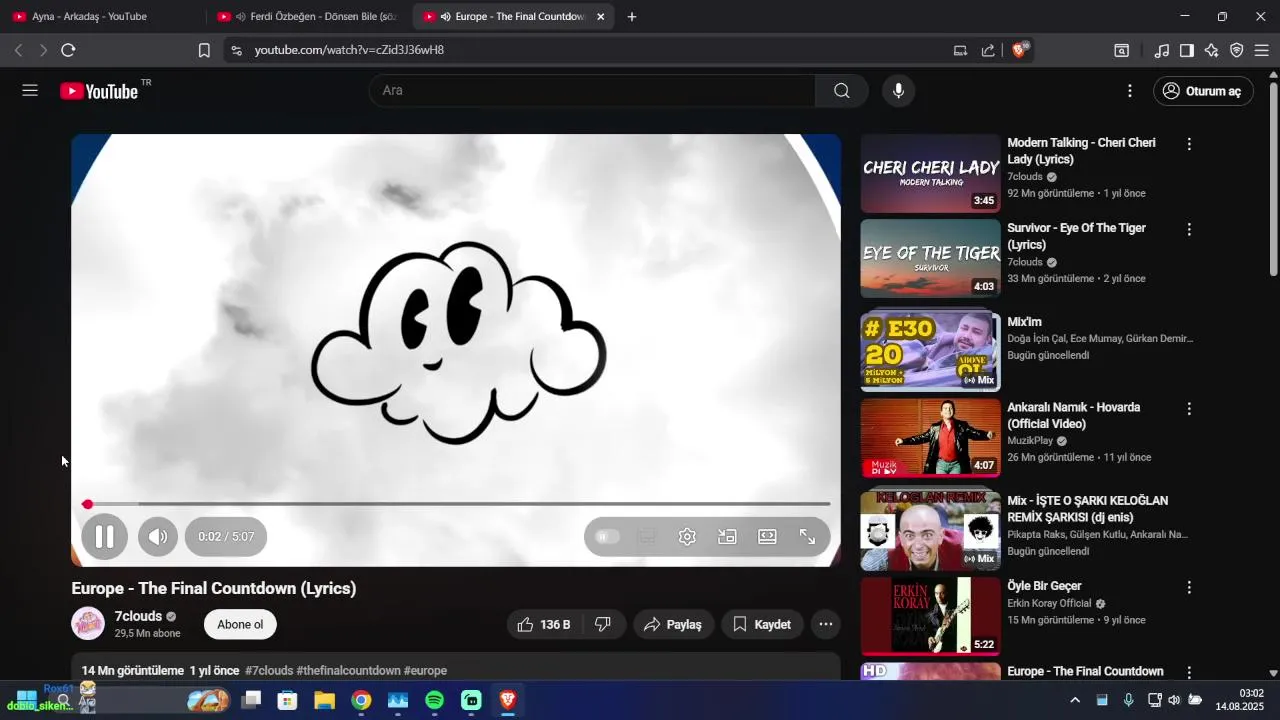Open the YouTube hamburger guide menu
The width and height of the screenshot is (1280, 720).
pos(30,91)
